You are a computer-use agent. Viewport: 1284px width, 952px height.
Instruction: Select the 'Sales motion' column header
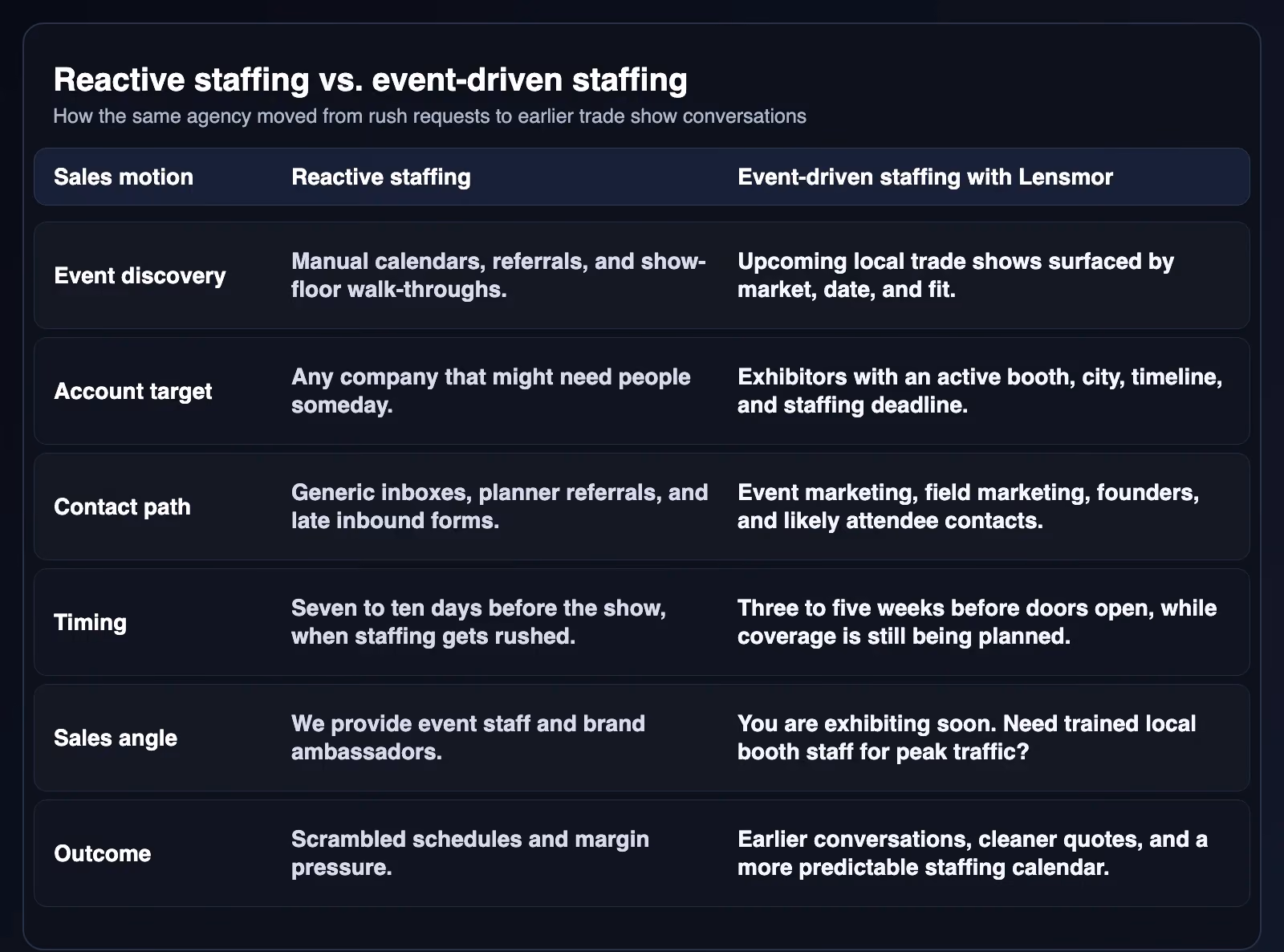click(124, 177)
